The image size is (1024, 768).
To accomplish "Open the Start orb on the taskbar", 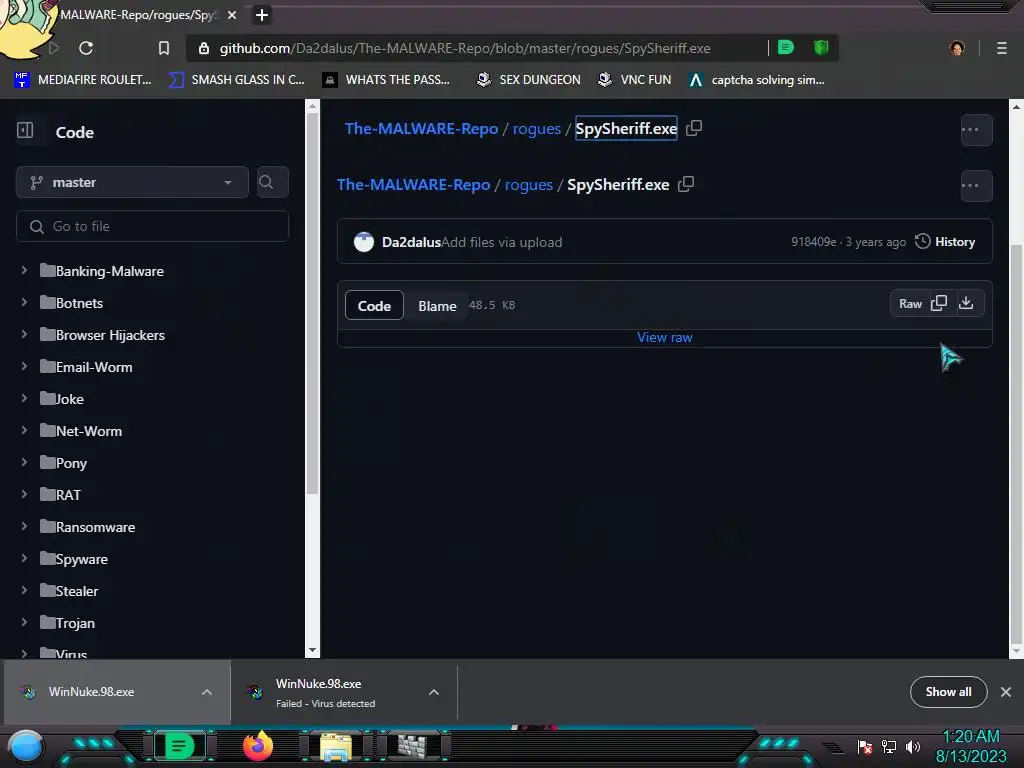I will [26, 748].
